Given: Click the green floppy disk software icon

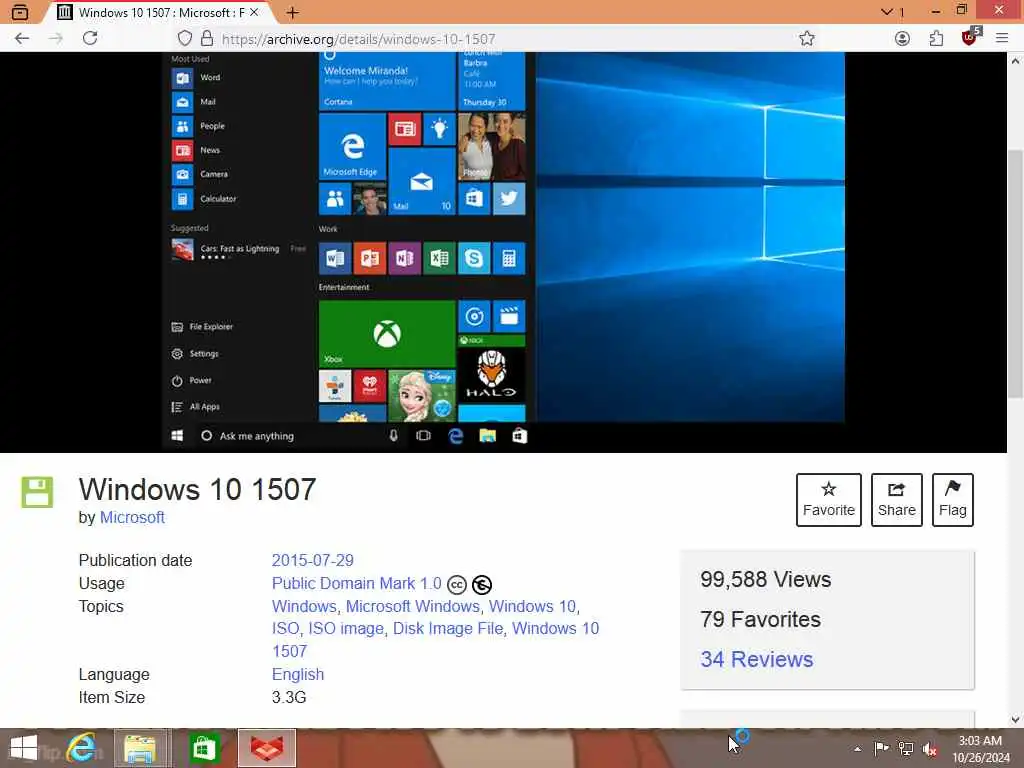Looking at the screenshot, I should tap(37, 492).
